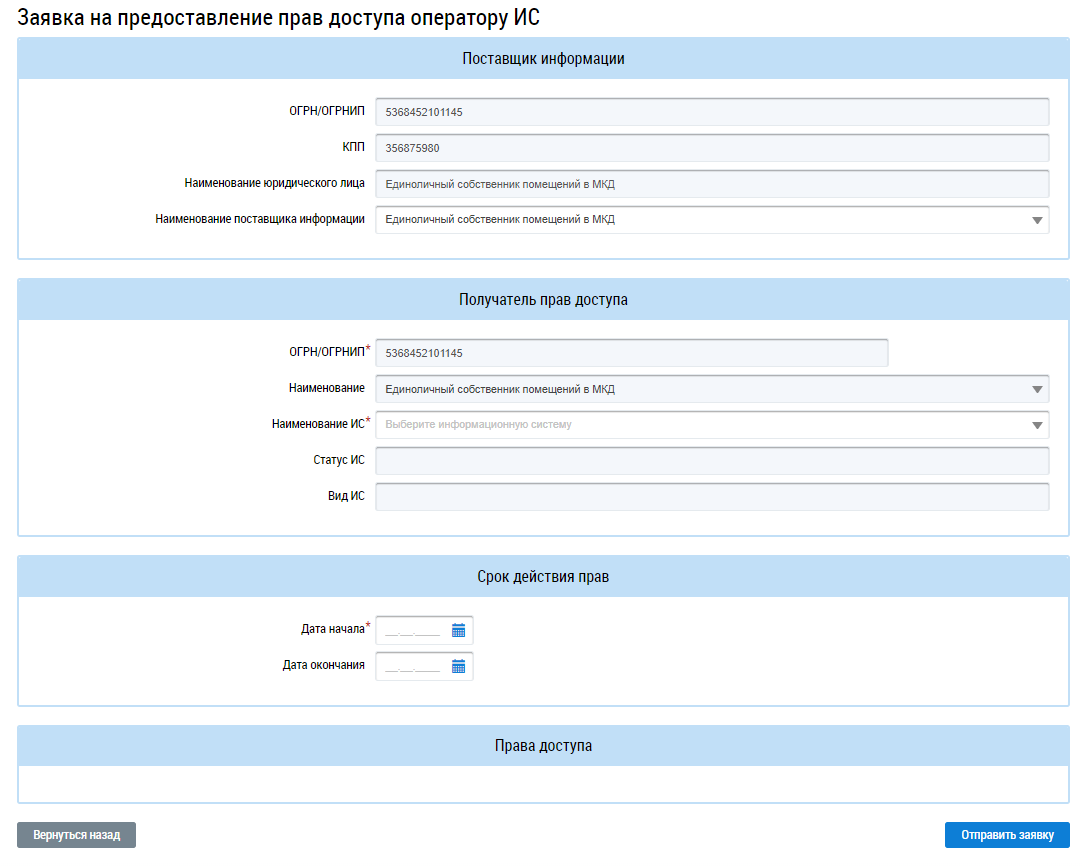Click Получатель прав доступа section header
Viewport: 1083px width, 866px height.
tap(543, 300)
